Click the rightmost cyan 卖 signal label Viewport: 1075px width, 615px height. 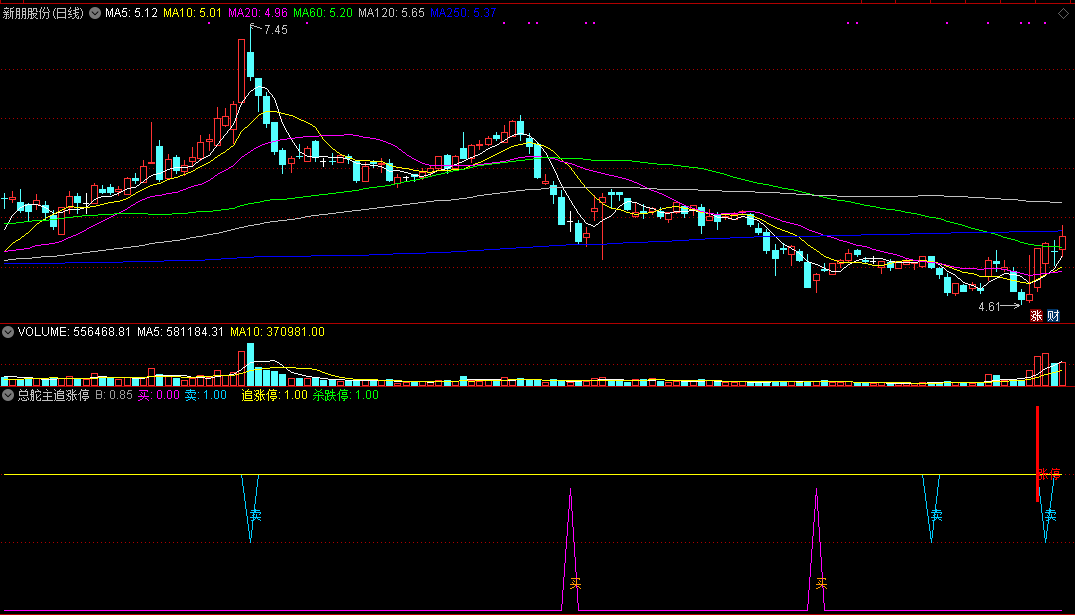point(1050,516)
